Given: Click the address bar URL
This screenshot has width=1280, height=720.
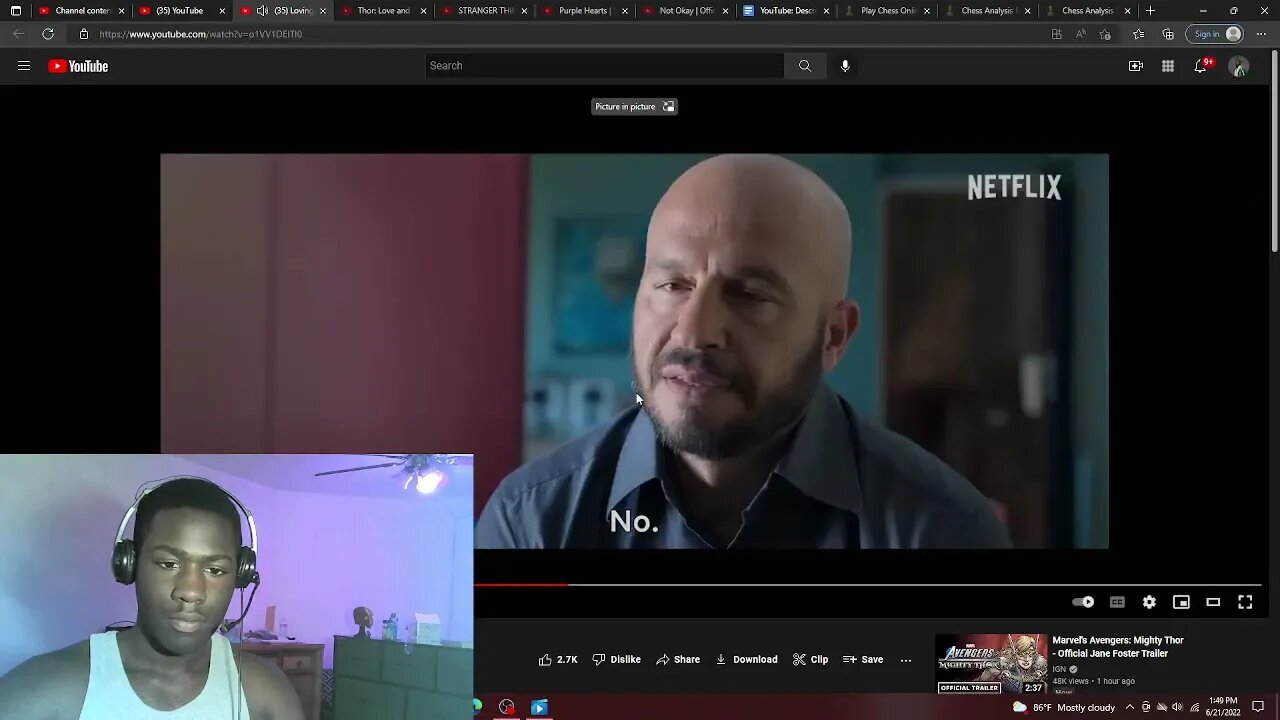Looking at the screenshot, I should 200,34.
